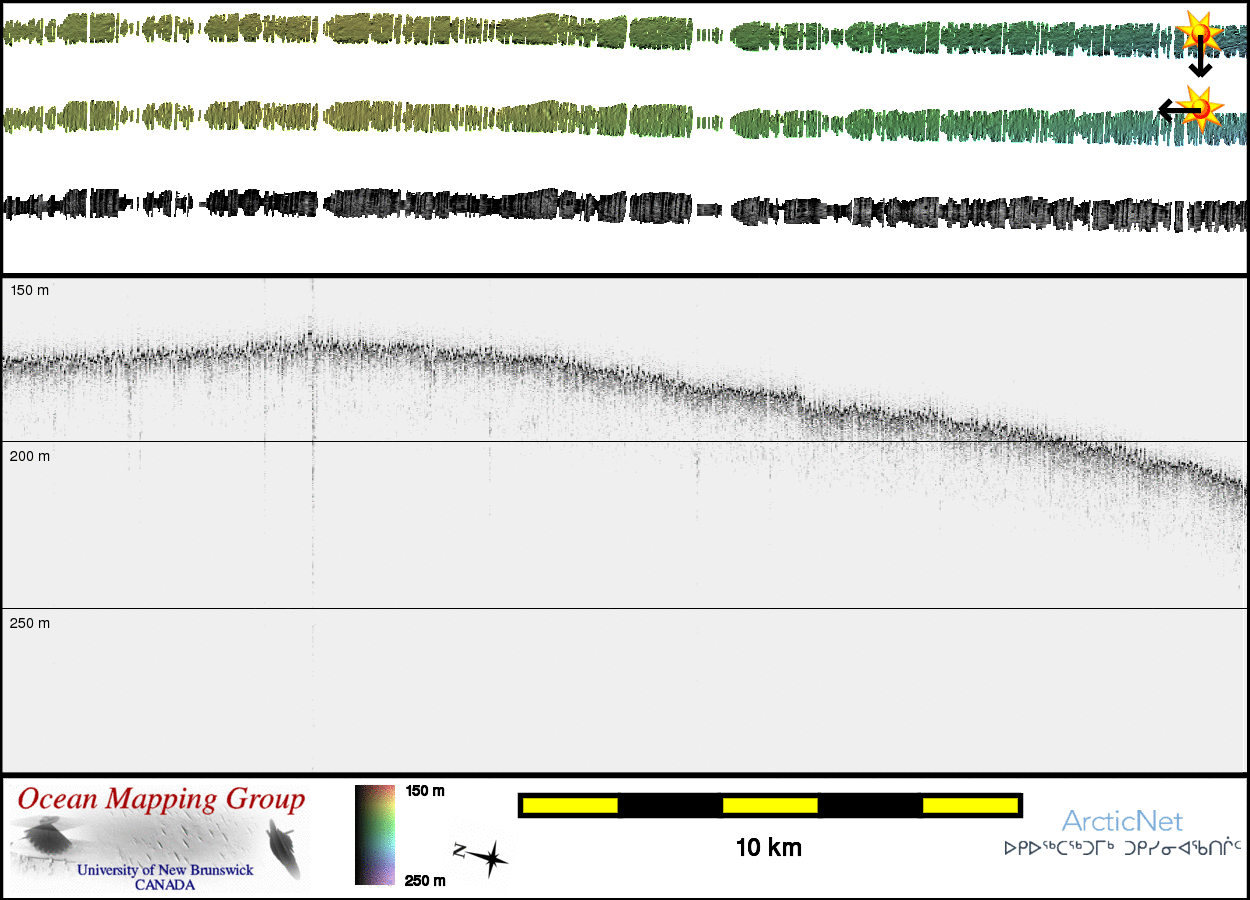The height and width of the screenshot is (900, 1250).
Task: Open the Ocean Mapping Group title
Action: 161,799
